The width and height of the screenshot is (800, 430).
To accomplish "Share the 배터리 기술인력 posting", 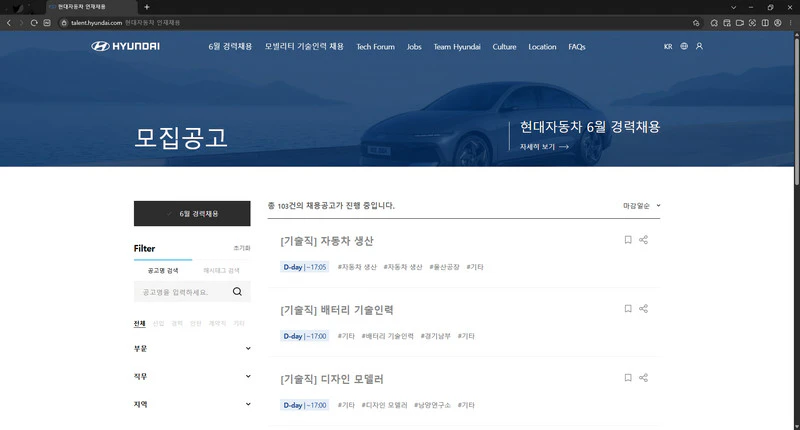I will [643, 309].
